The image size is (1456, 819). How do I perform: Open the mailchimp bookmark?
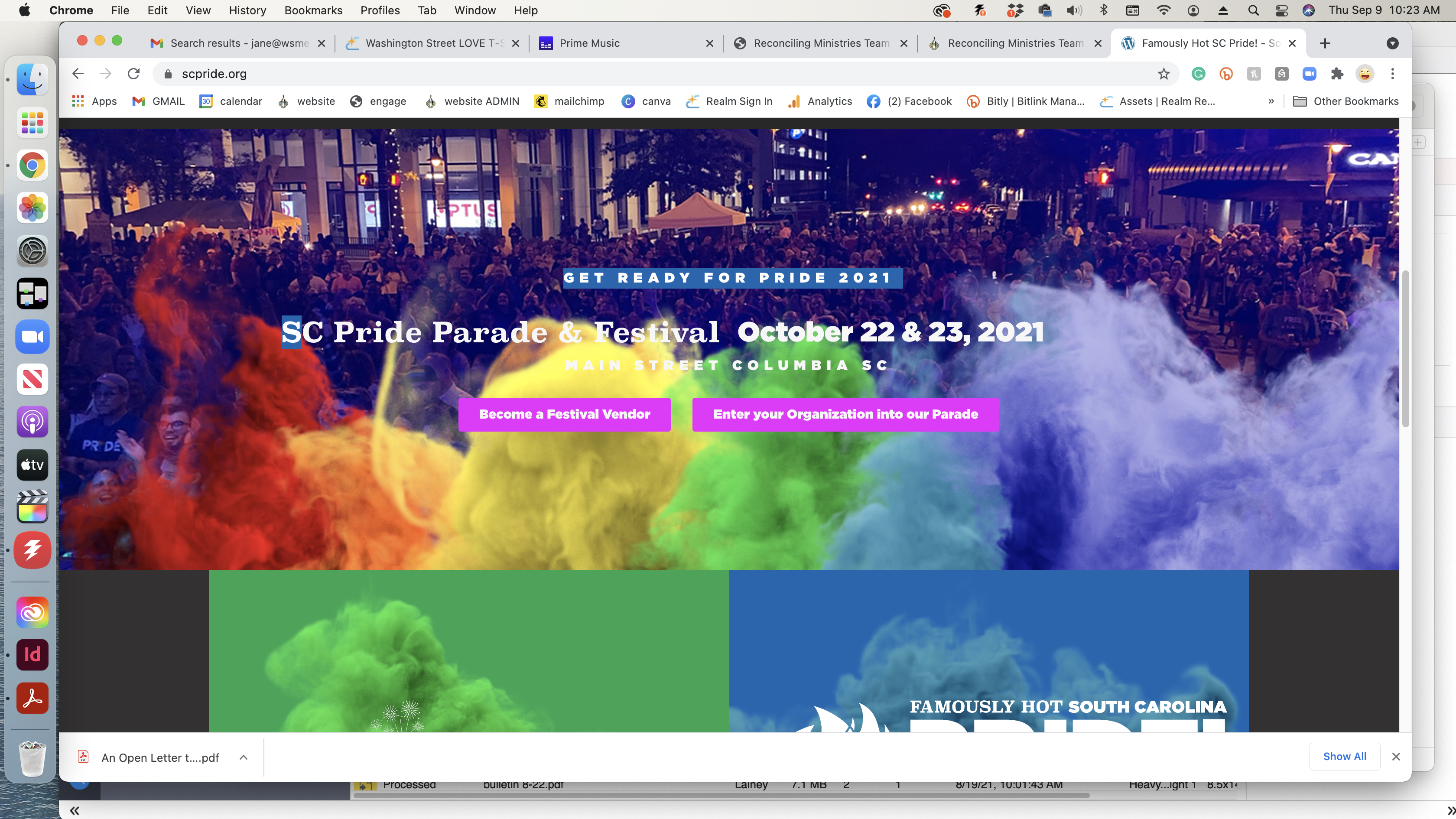[x=569, y=101]
